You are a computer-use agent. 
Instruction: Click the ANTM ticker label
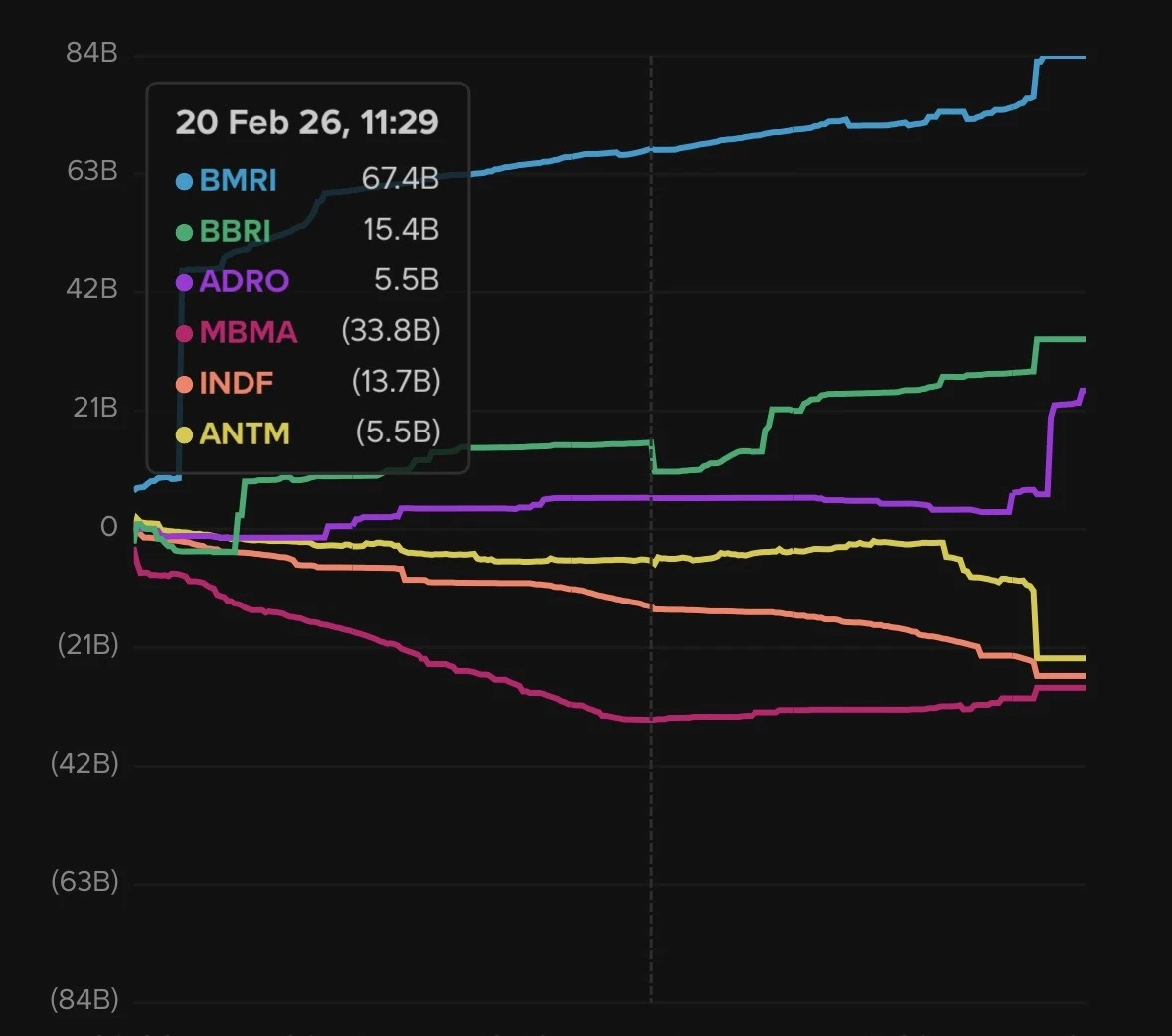(244, 433)
